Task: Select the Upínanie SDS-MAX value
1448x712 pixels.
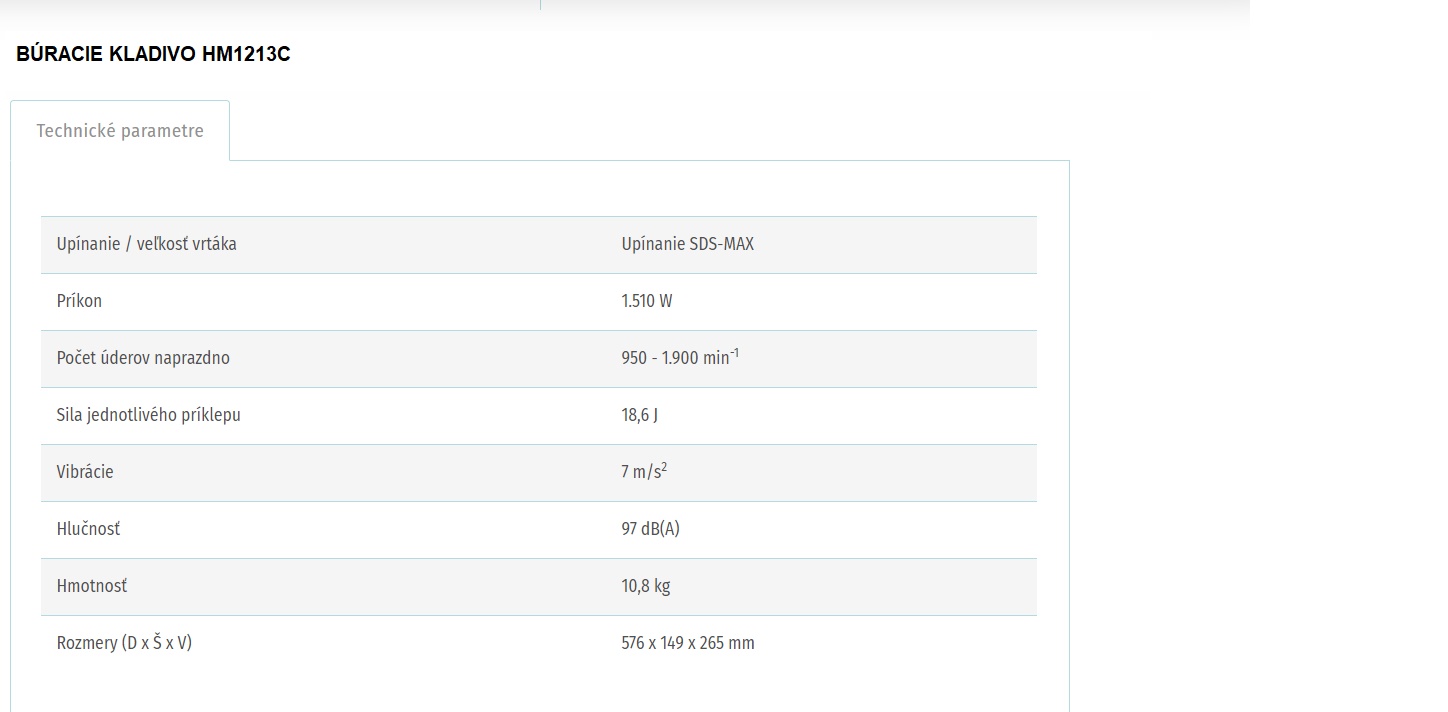Action: [x=687, y=244]
